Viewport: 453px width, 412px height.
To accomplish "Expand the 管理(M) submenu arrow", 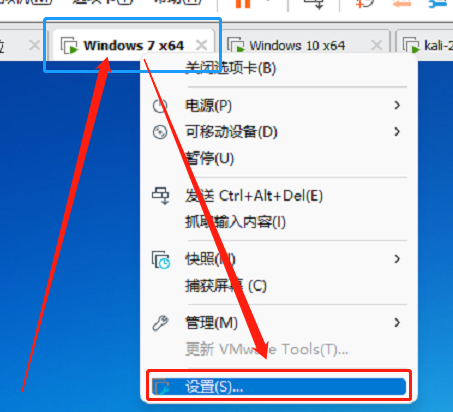I will 397,322.
